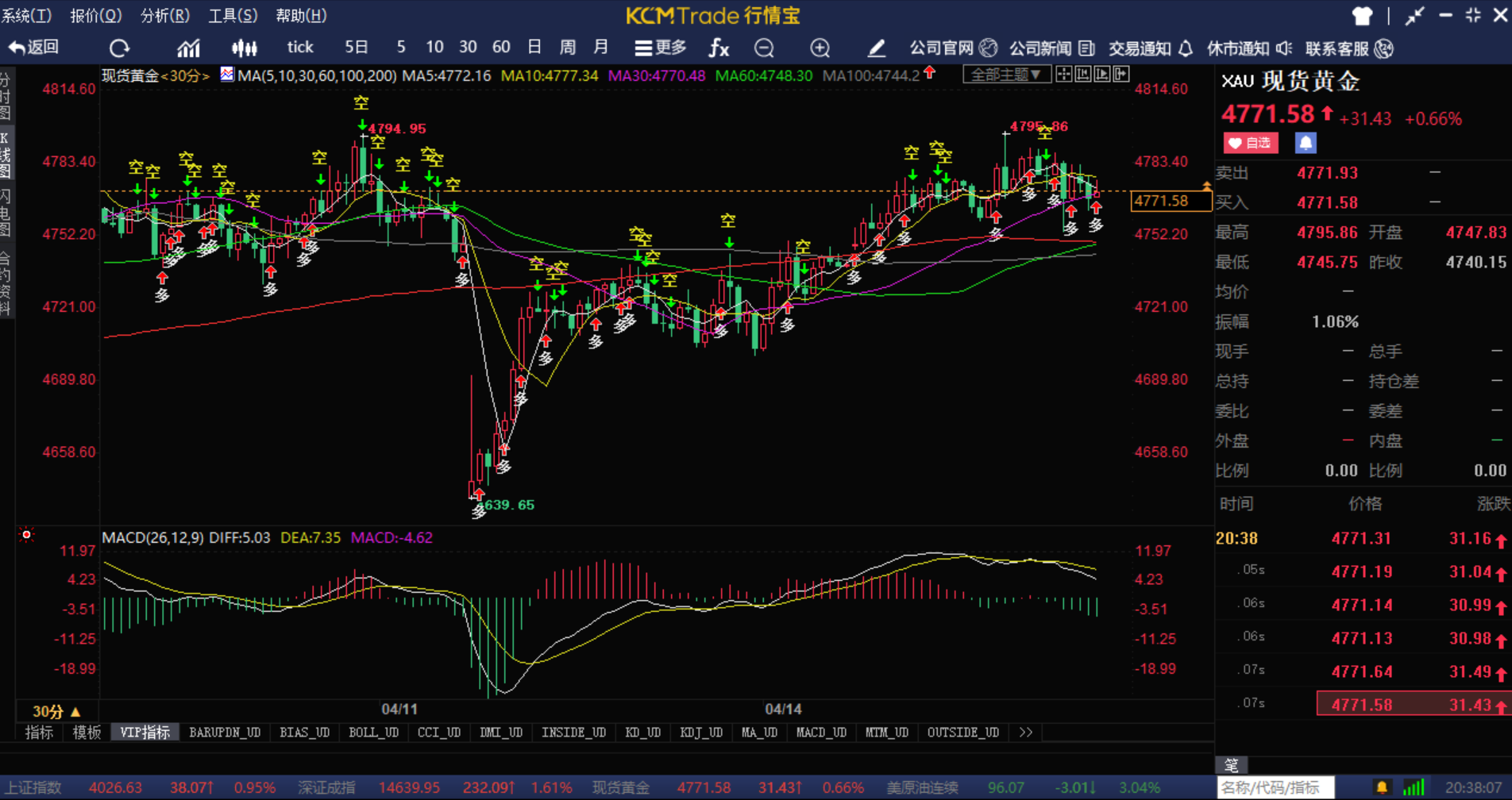Click the blue price alert bell
The width and height of the screenshot is (1512, 800).
click(1306, 143)
